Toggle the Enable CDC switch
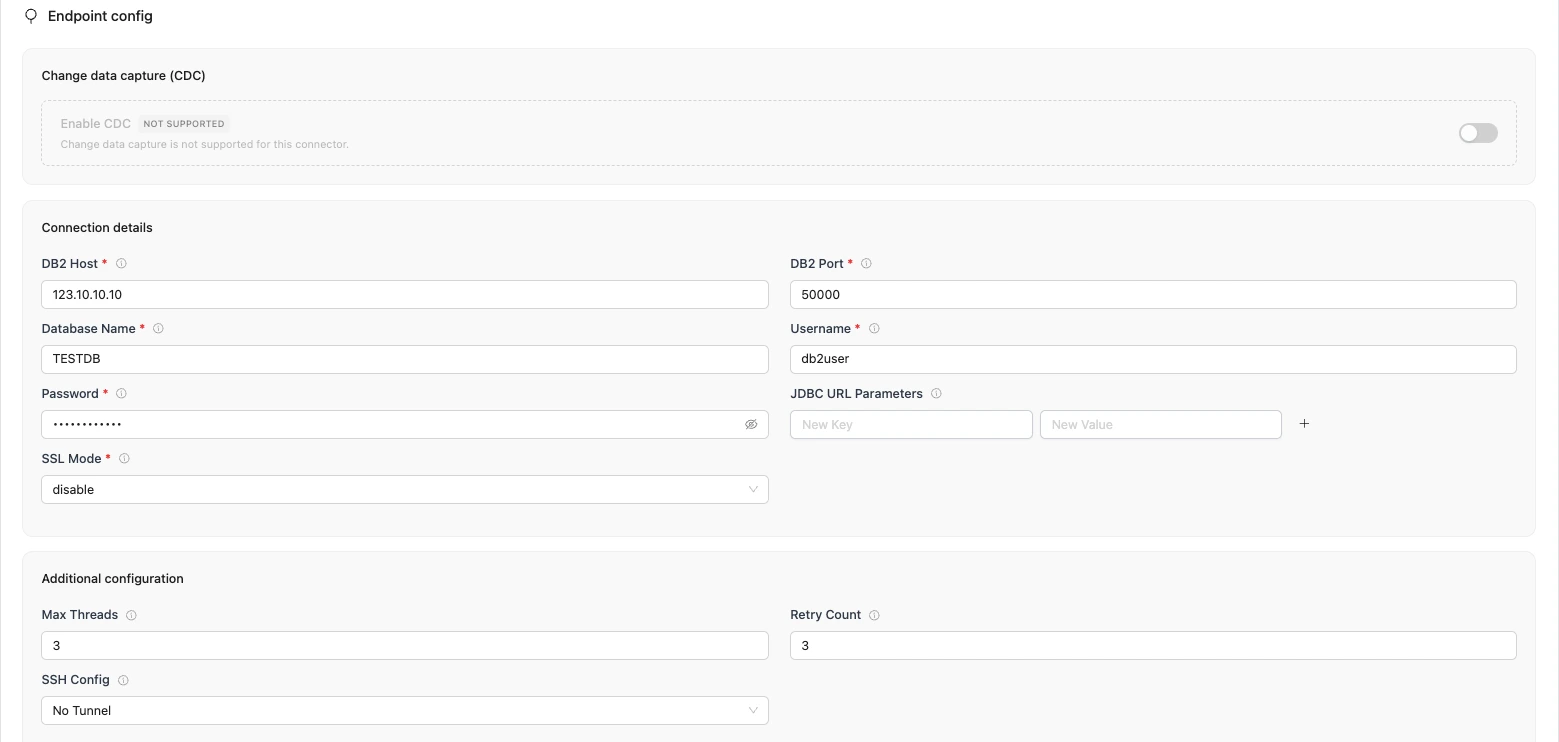 [x=1478, y=133]
